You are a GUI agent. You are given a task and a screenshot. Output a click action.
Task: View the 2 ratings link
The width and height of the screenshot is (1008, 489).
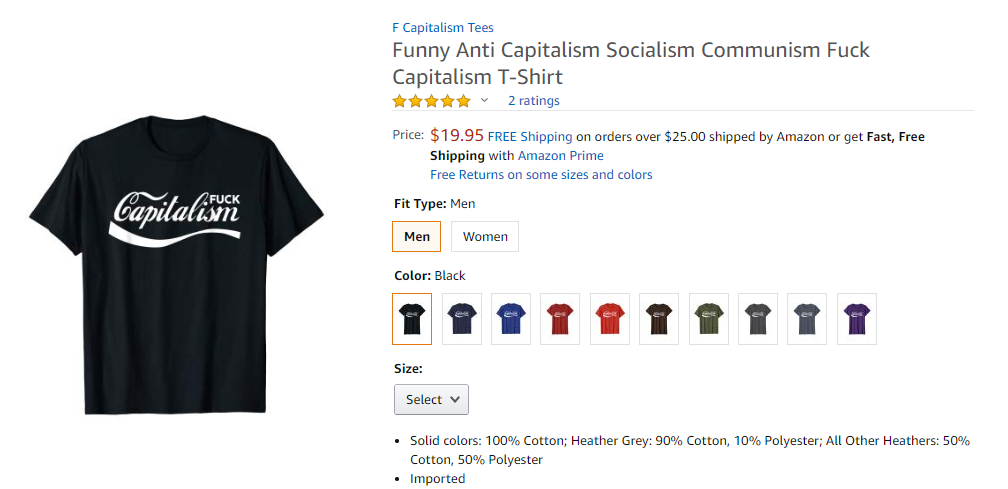pyautogui.click(x=534, y=101)
